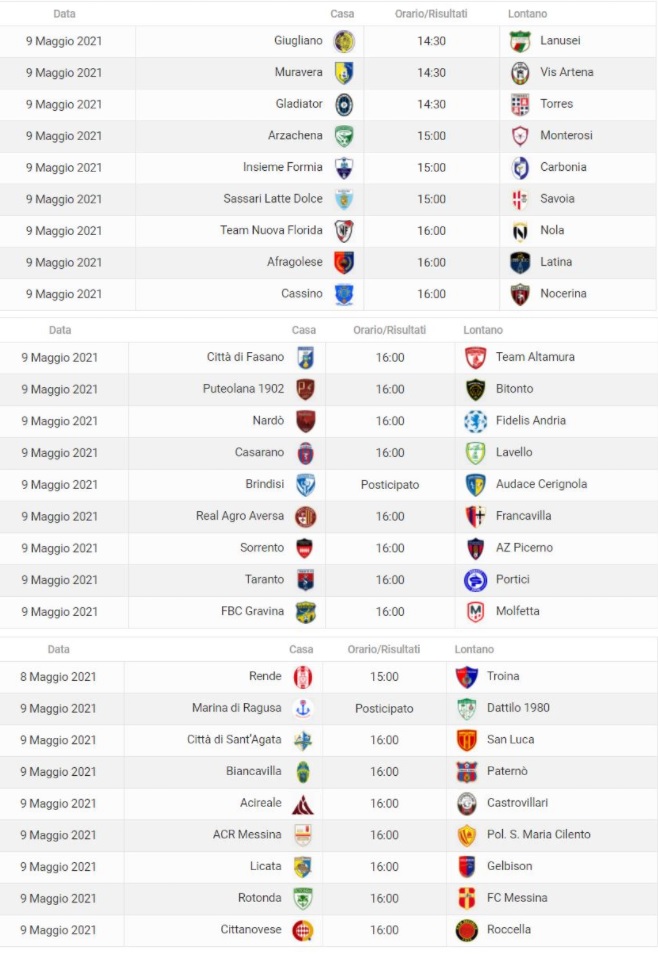Click the Acireale team crest
The width and height of the screenshot is (658, 957).
pyautogui.click(x=303, y=803)
